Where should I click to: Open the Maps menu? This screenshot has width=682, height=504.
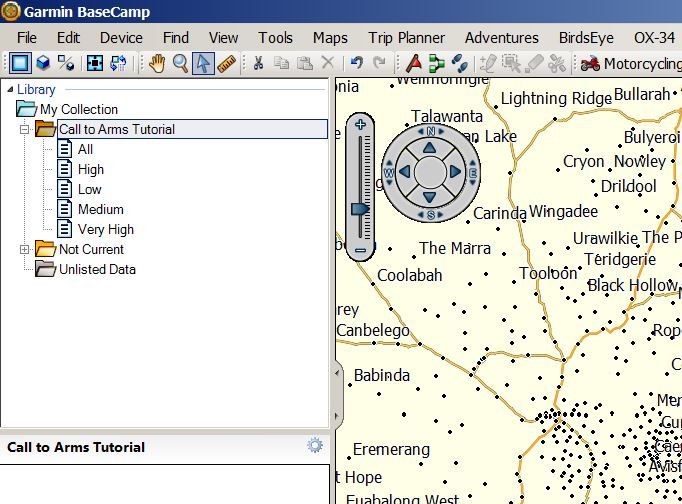[x=330, y=38]
